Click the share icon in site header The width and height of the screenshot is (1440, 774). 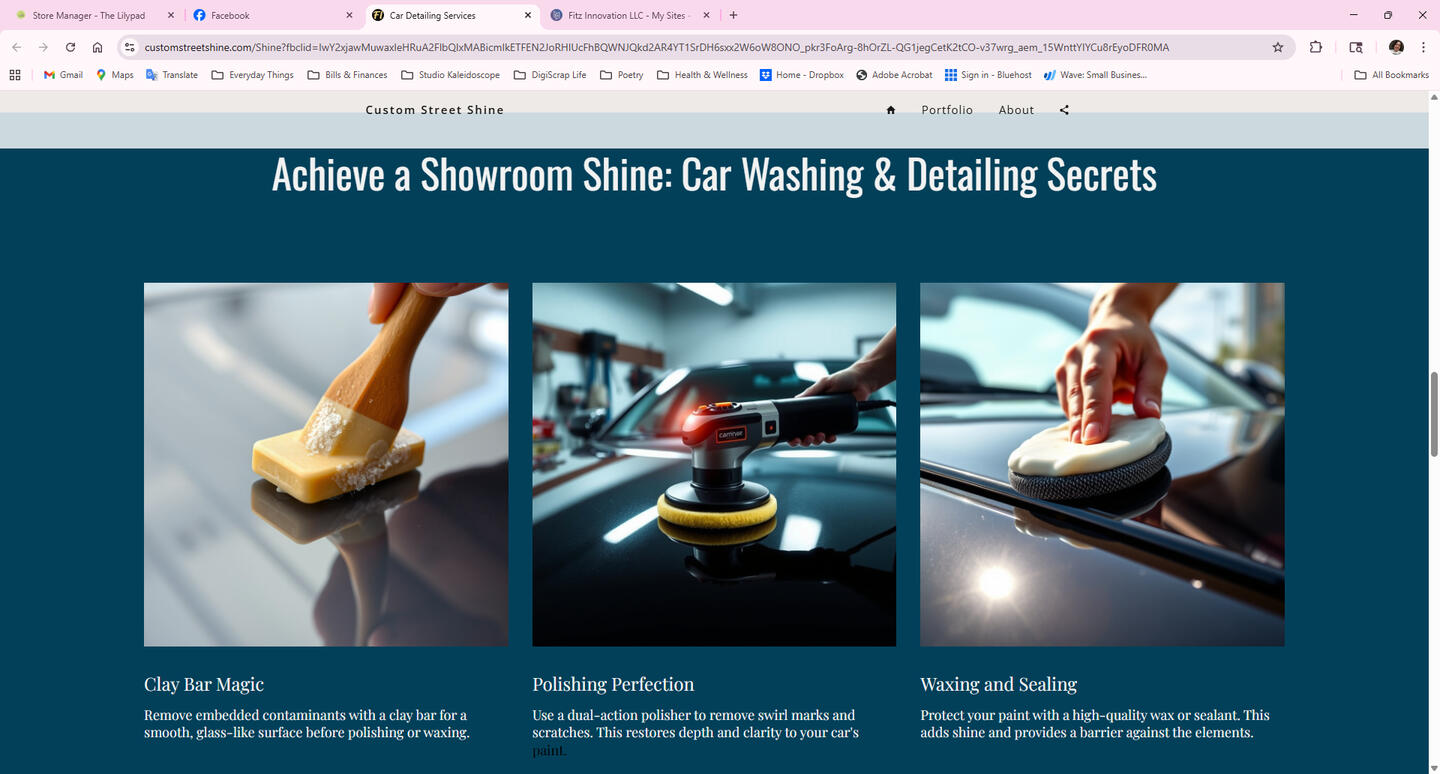pos(1064,110)
